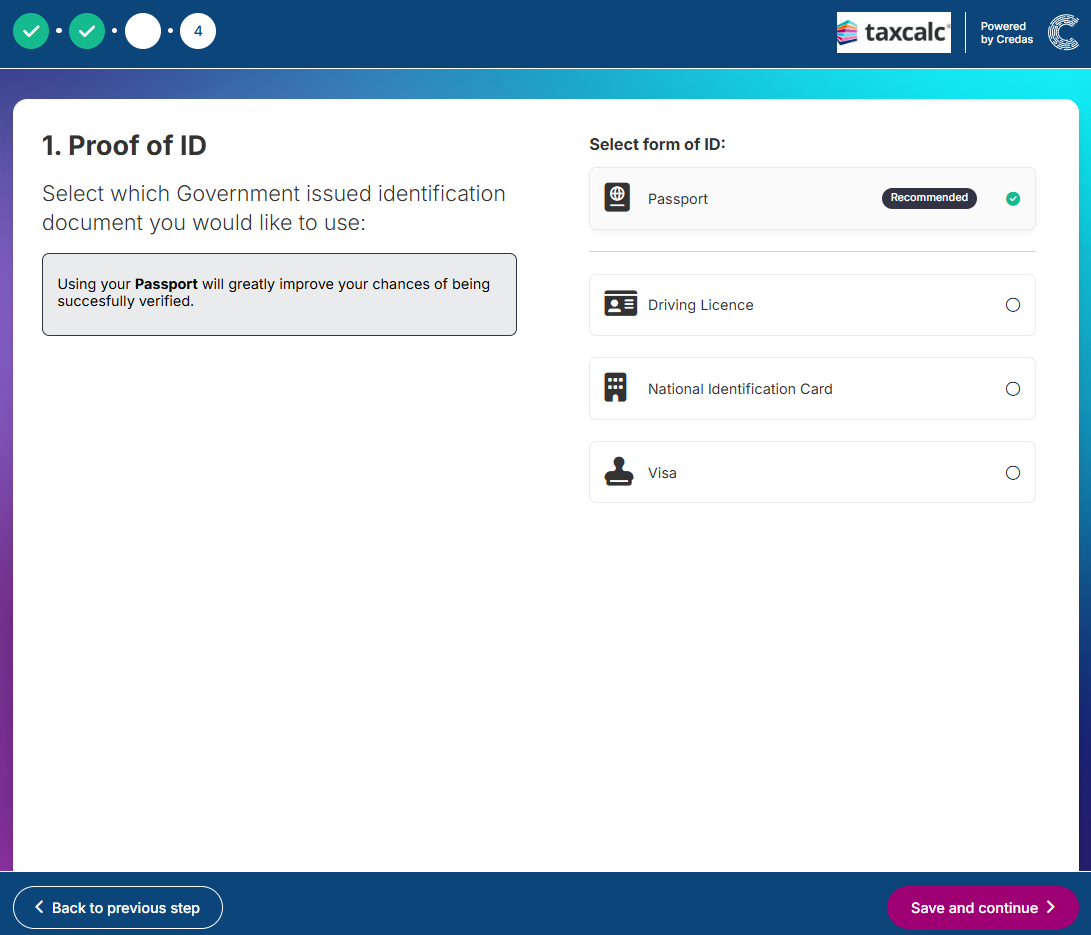Click the second completed step checkmark
1091x935 pixels.
click(87, 31)
